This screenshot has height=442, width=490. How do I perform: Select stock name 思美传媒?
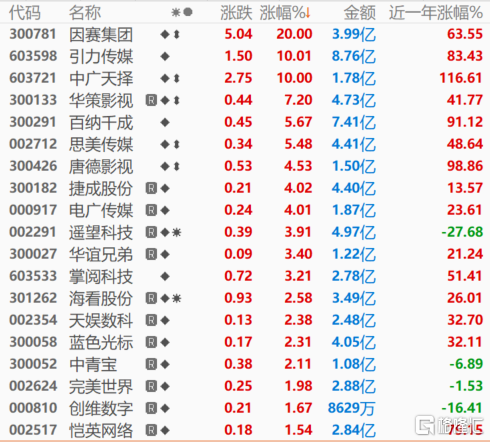tap(101, 144)
